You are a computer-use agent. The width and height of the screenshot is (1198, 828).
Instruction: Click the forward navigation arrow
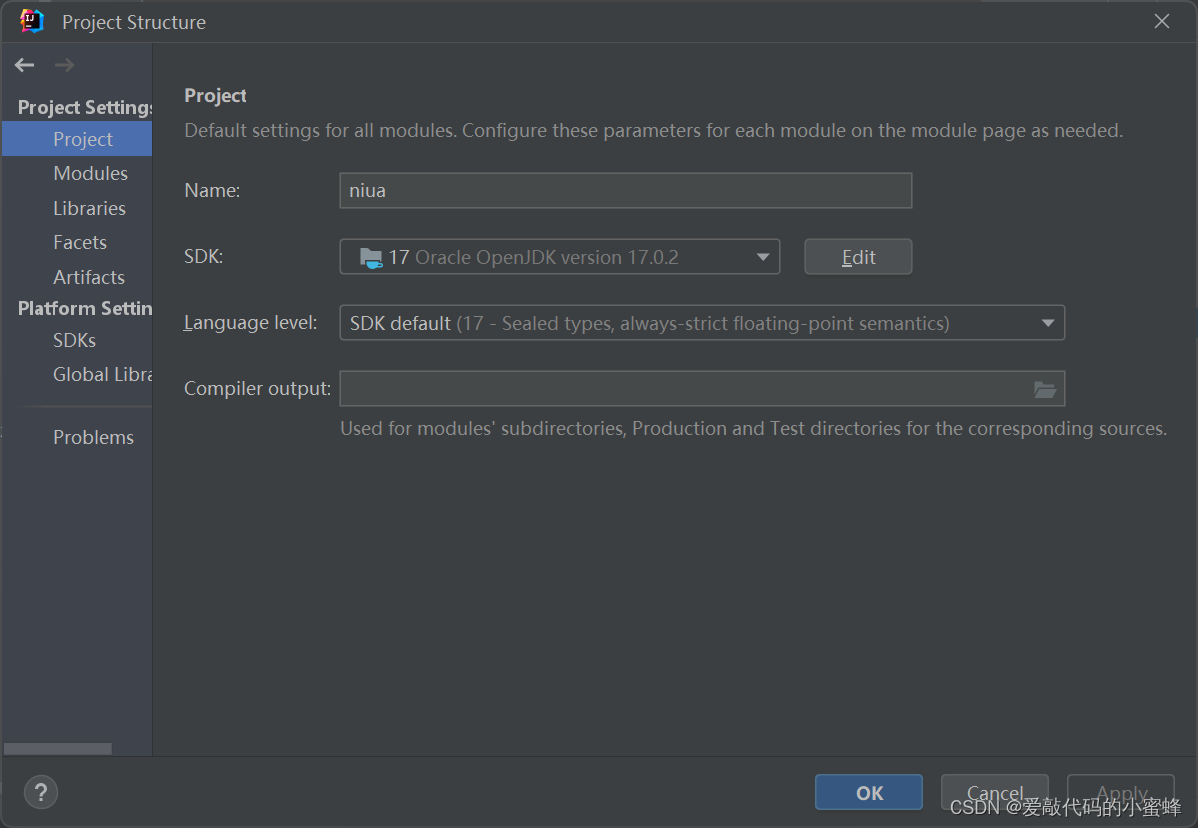click(x=64, y=64)
